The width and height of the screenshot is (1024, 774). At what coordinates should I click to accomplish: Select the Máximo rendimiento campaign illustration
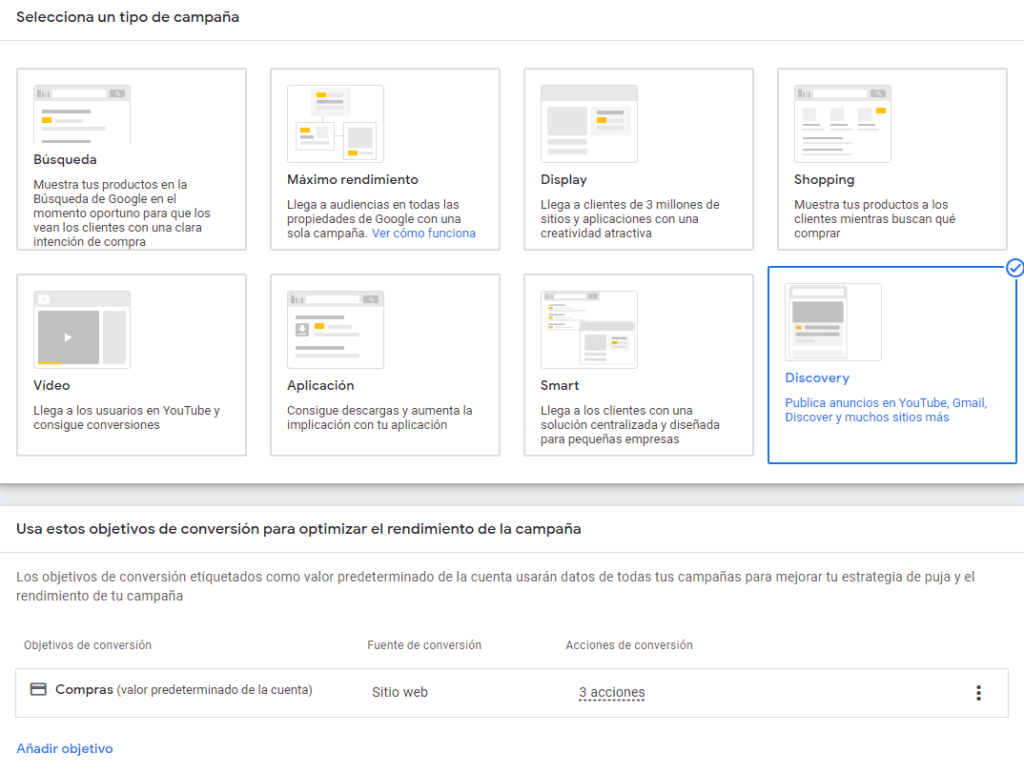click(335, 123)
